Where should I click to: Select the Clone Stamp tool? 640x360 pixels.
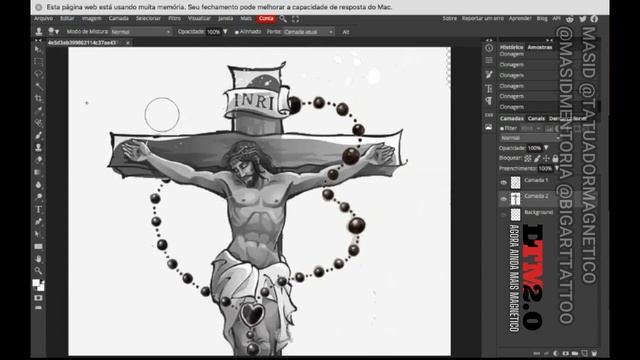(38, 147)
